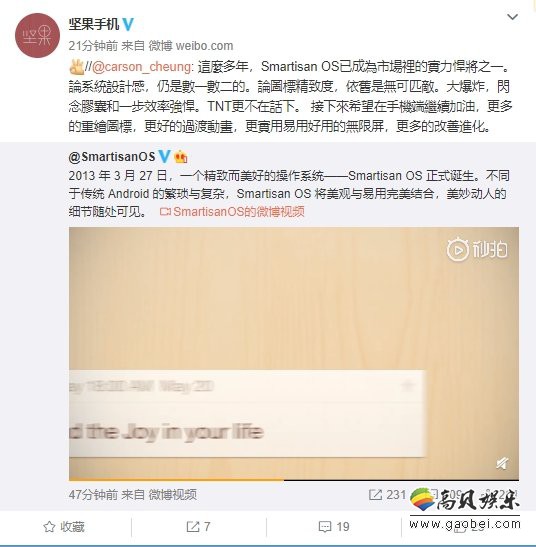Screen dimensions: 536x547
Task: Repost using the share icon with 7
Action: tap(198, 526)
